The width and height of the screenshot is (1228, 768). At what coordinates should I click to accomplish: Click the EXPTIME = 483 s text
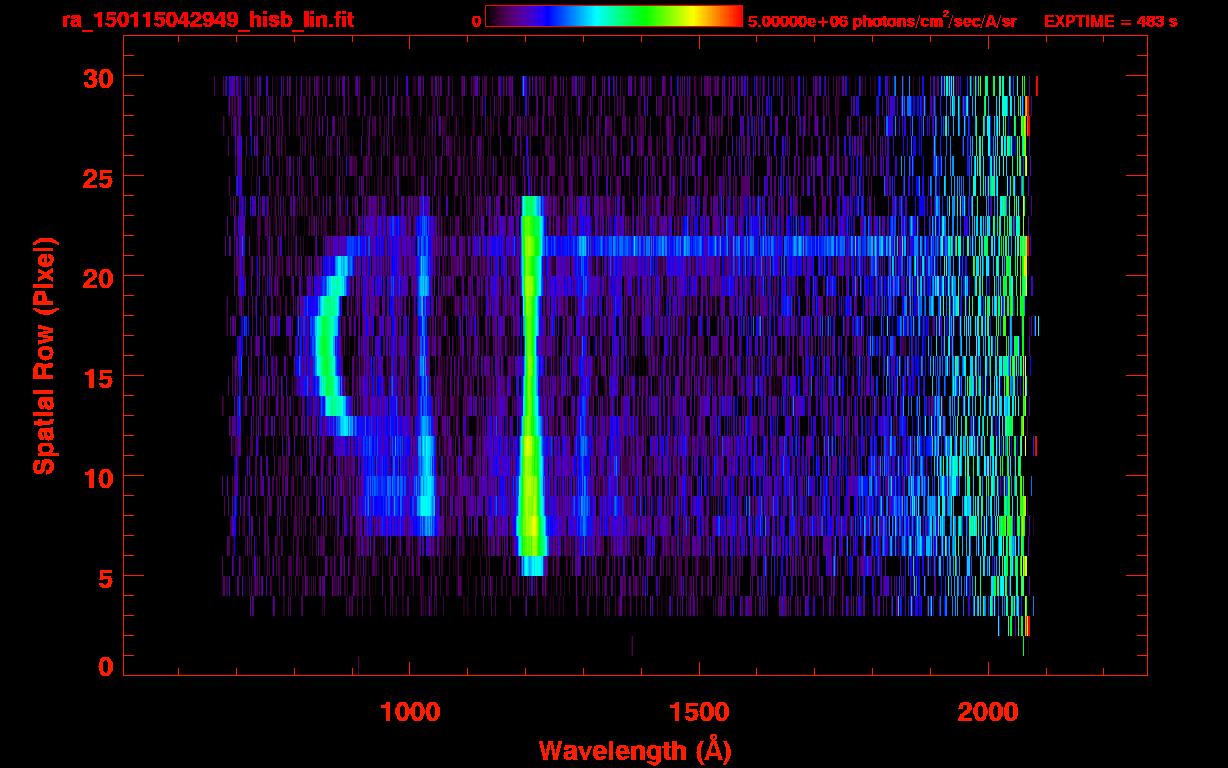click(1110, 21)
